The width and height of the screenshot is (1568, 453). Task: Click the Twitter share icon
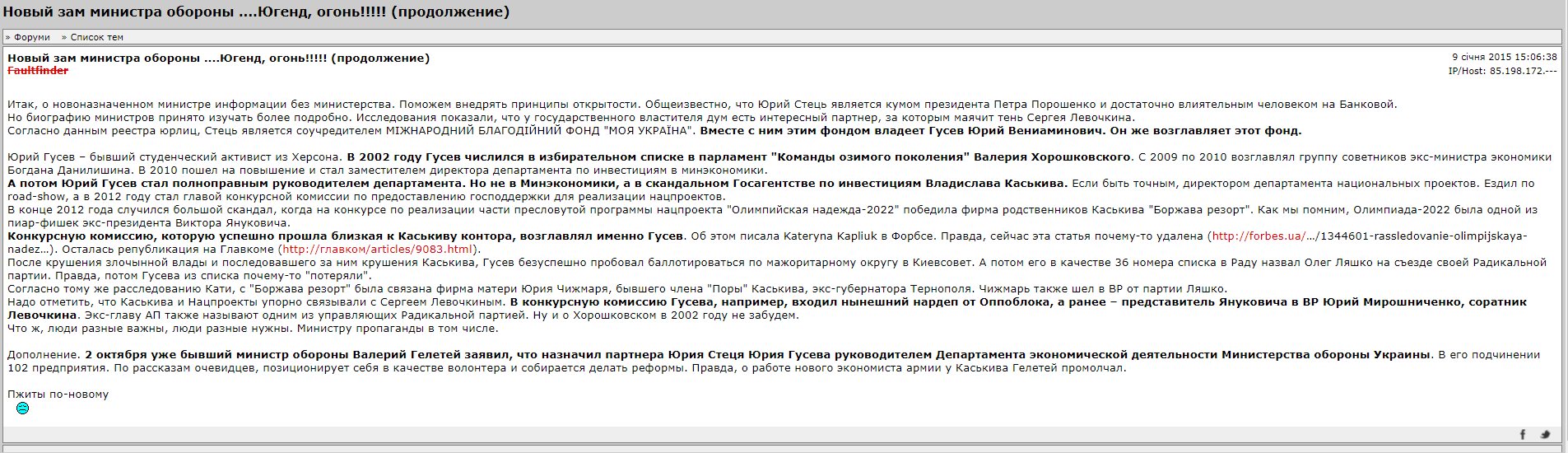click(x=1545, y=435)
